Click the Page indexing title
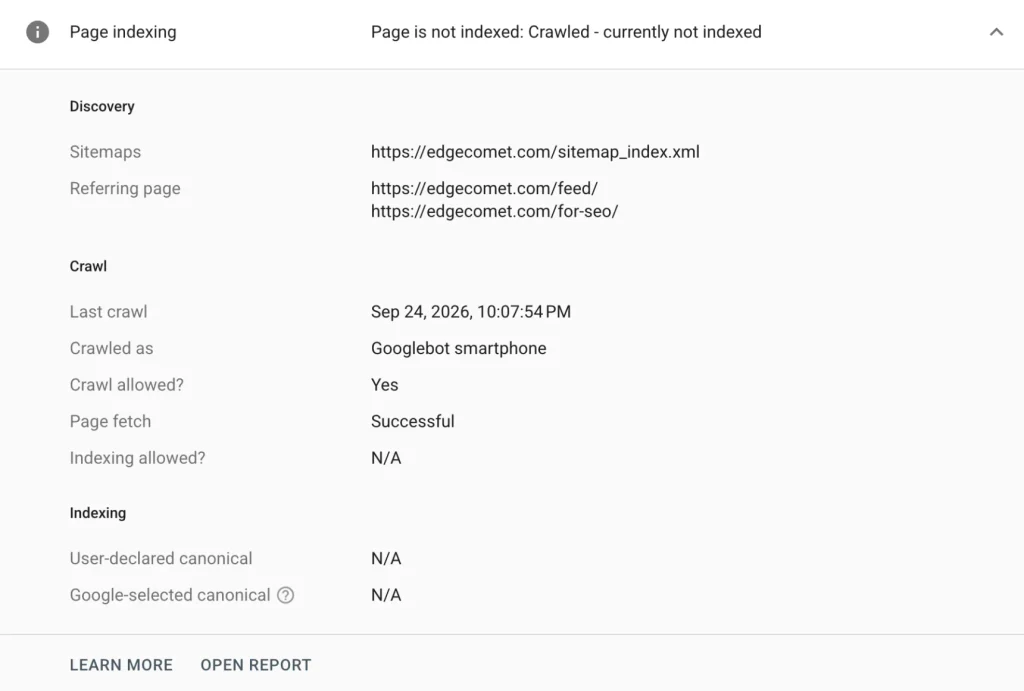Screen dimensions: 1024x691 pyautogui.click(x=123, y=32)
